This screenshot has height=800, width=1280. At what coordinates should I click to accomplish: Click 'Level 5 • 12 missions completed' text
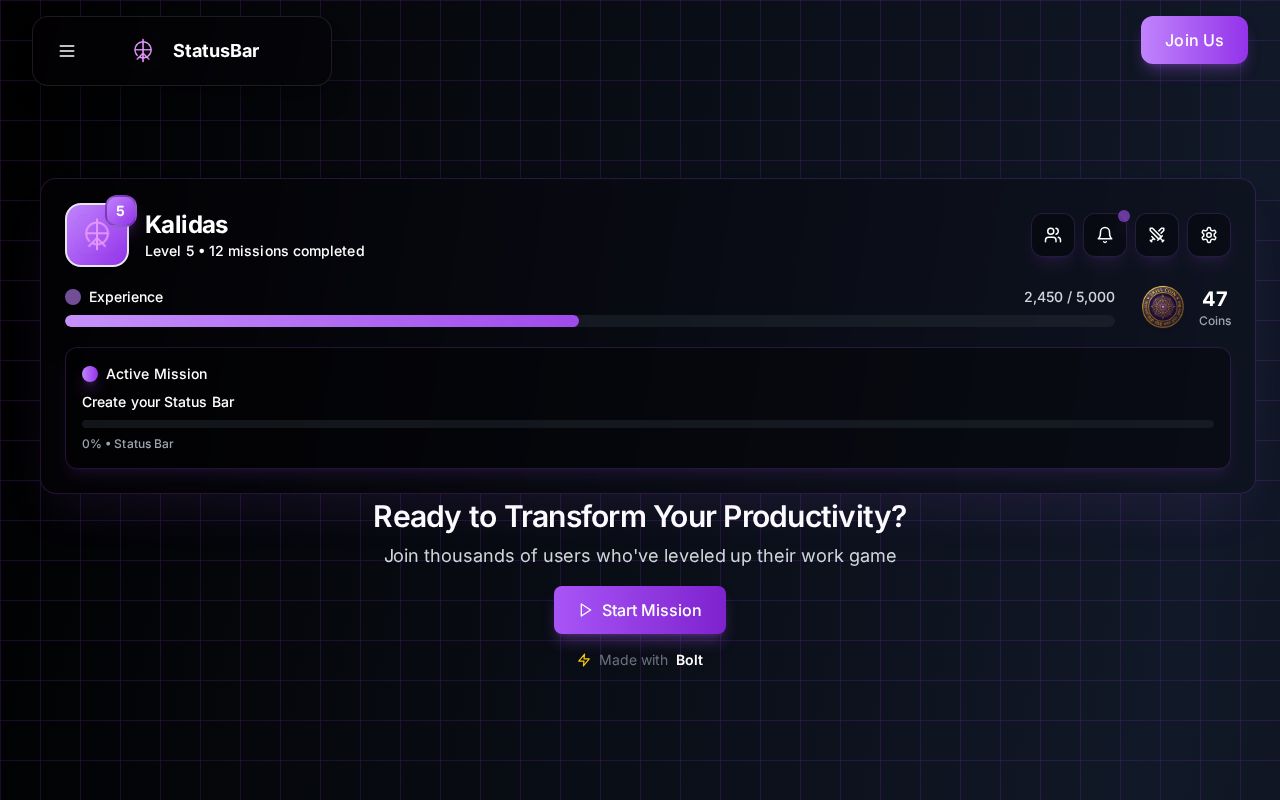click(255, 251)
